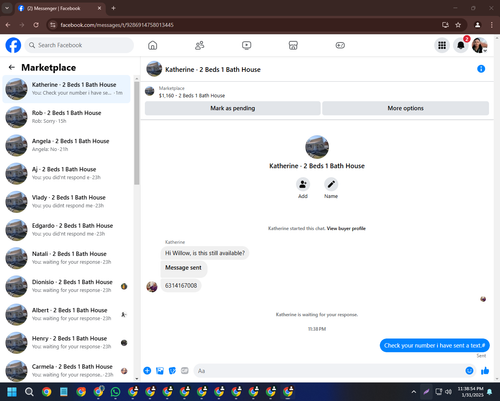View site information icon in address bar
This screenshot has width=500, height=401.
[x=52, y=25]
